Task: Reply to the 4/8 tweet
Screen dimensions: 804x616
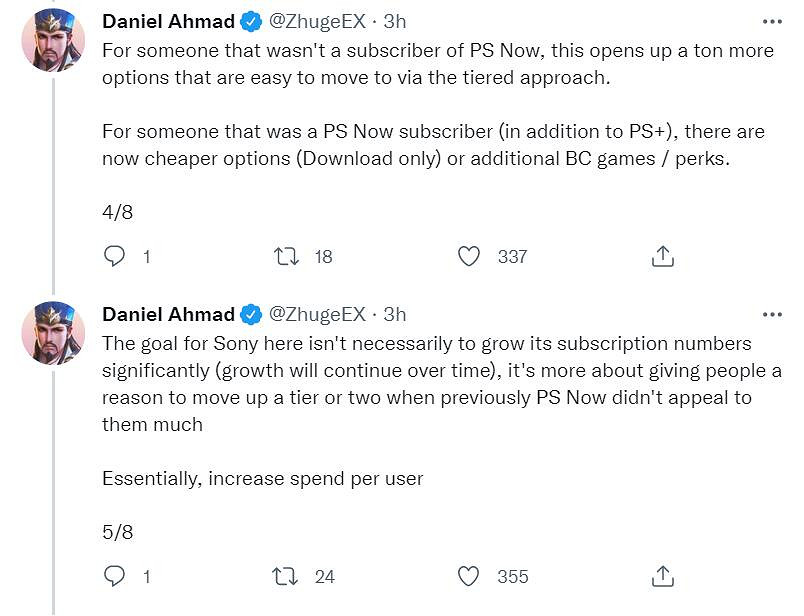Action: coord(116,257)
